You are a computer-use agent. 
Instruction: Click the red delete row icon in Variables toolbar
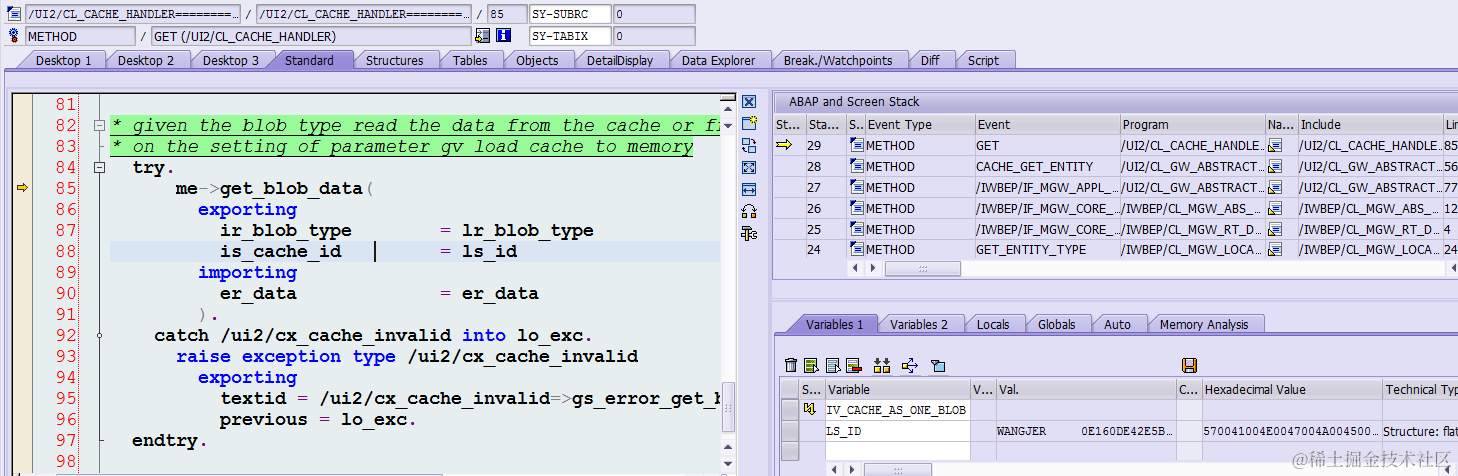[x=853, y=366]
